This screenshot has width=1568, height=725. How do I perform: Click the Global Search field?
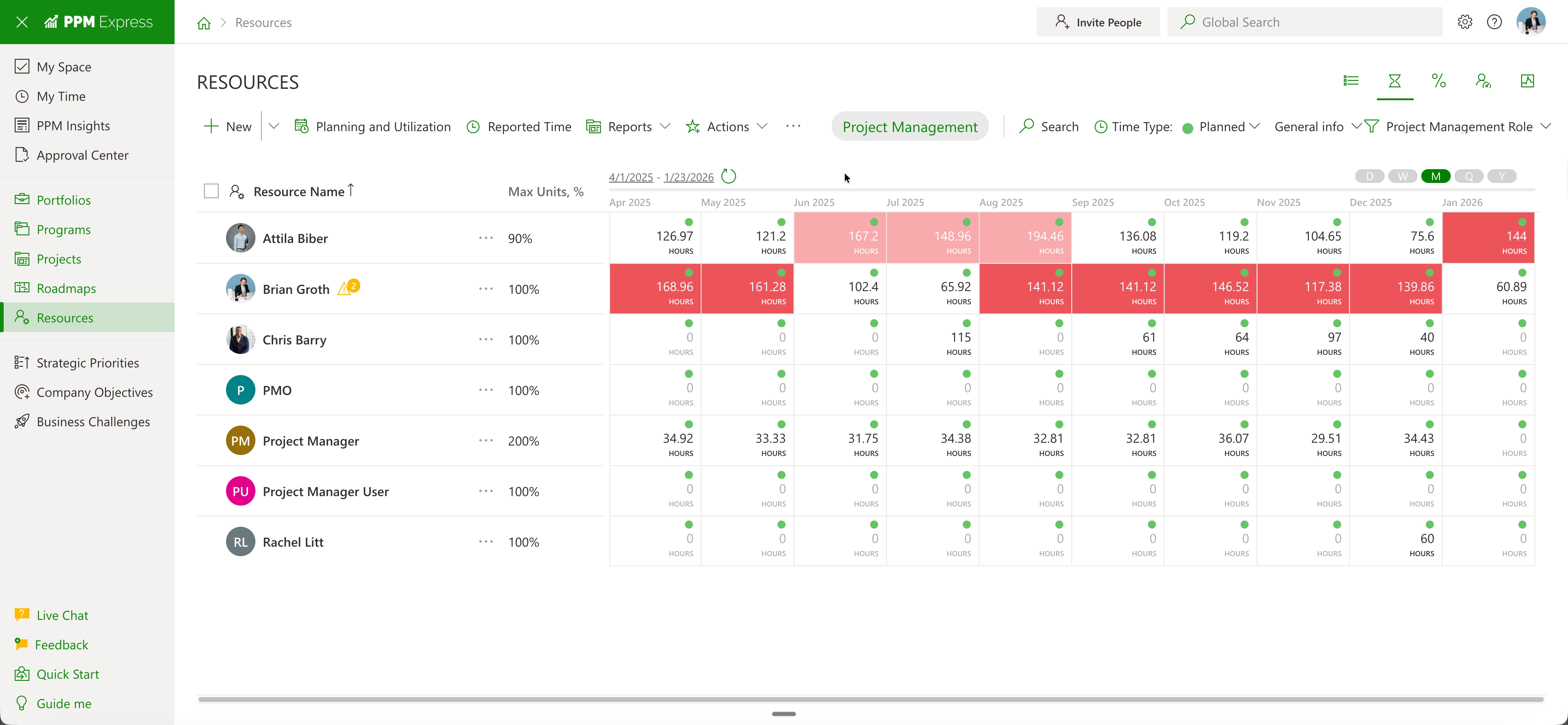1305,23
